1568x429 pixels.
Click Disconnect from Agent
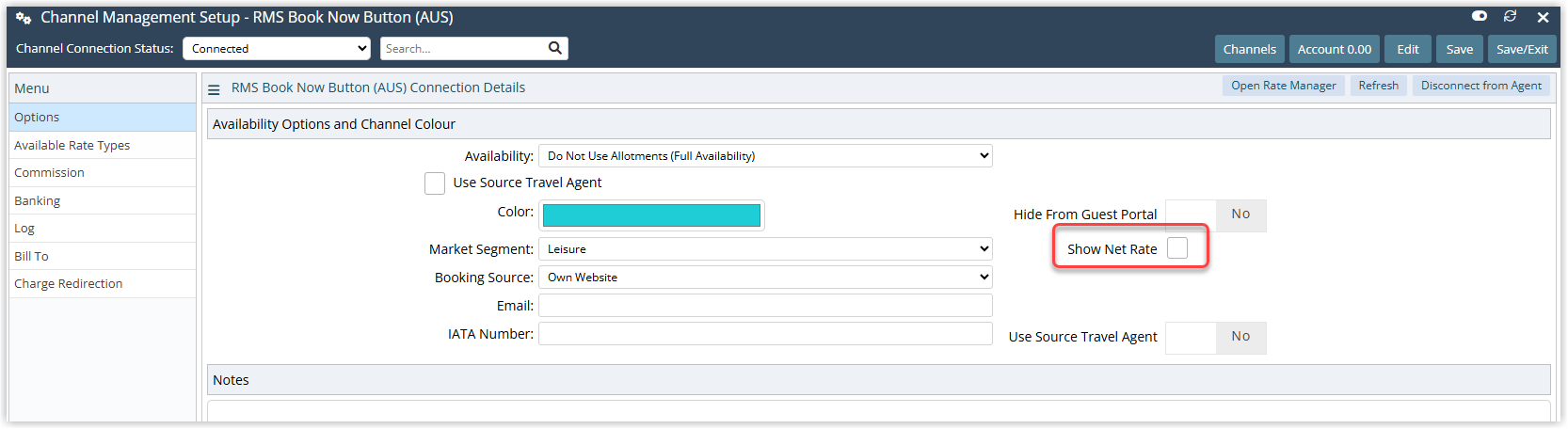(x=1481, y=86)
